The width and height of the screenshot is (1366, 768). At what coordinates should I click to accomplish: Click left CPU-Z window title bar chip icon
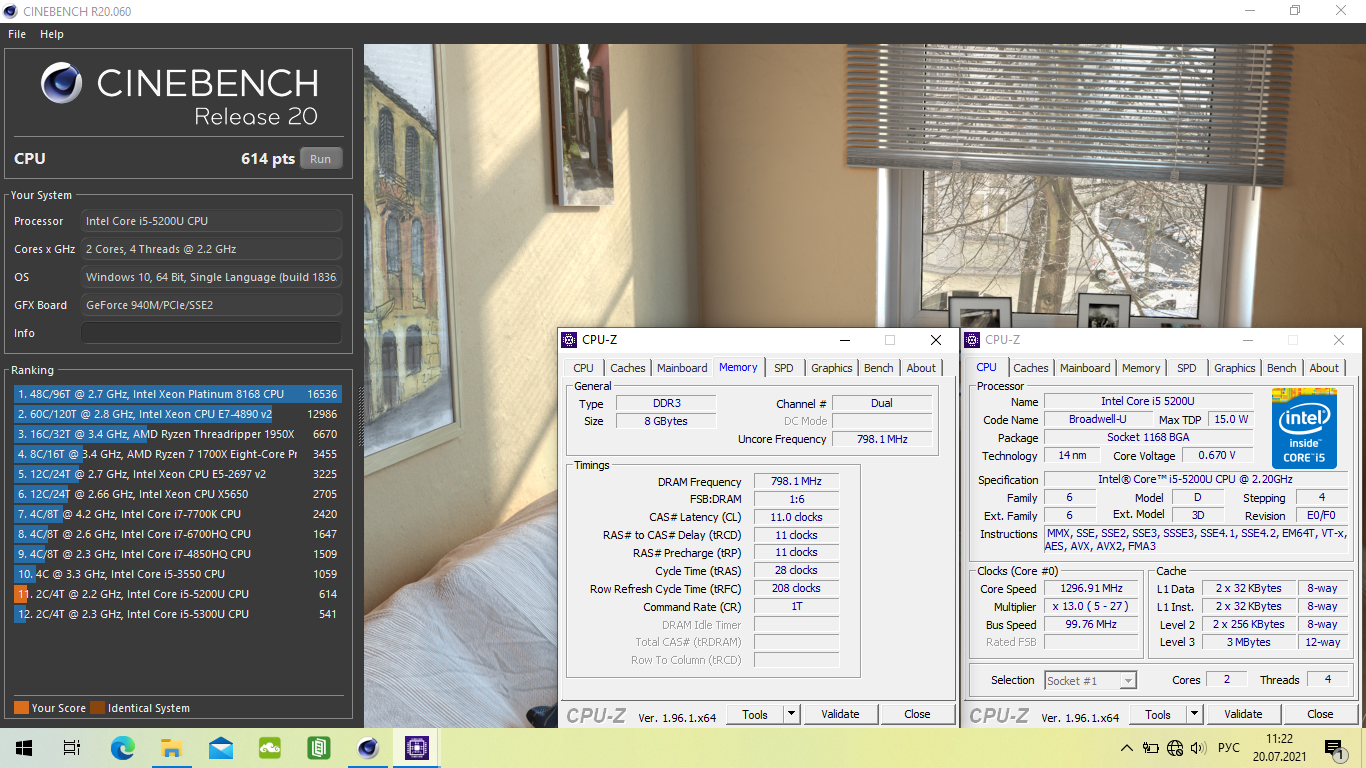pos(569,340)
